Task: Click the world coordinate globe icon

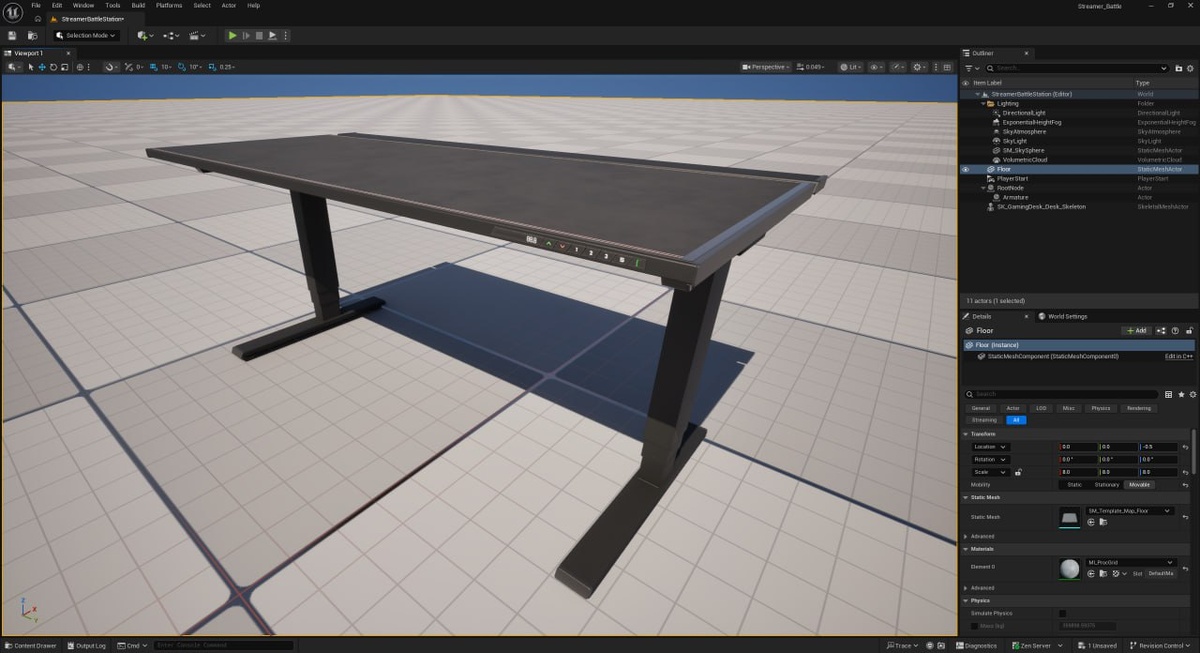Action: pyautogui.click(x=82, y=67)
